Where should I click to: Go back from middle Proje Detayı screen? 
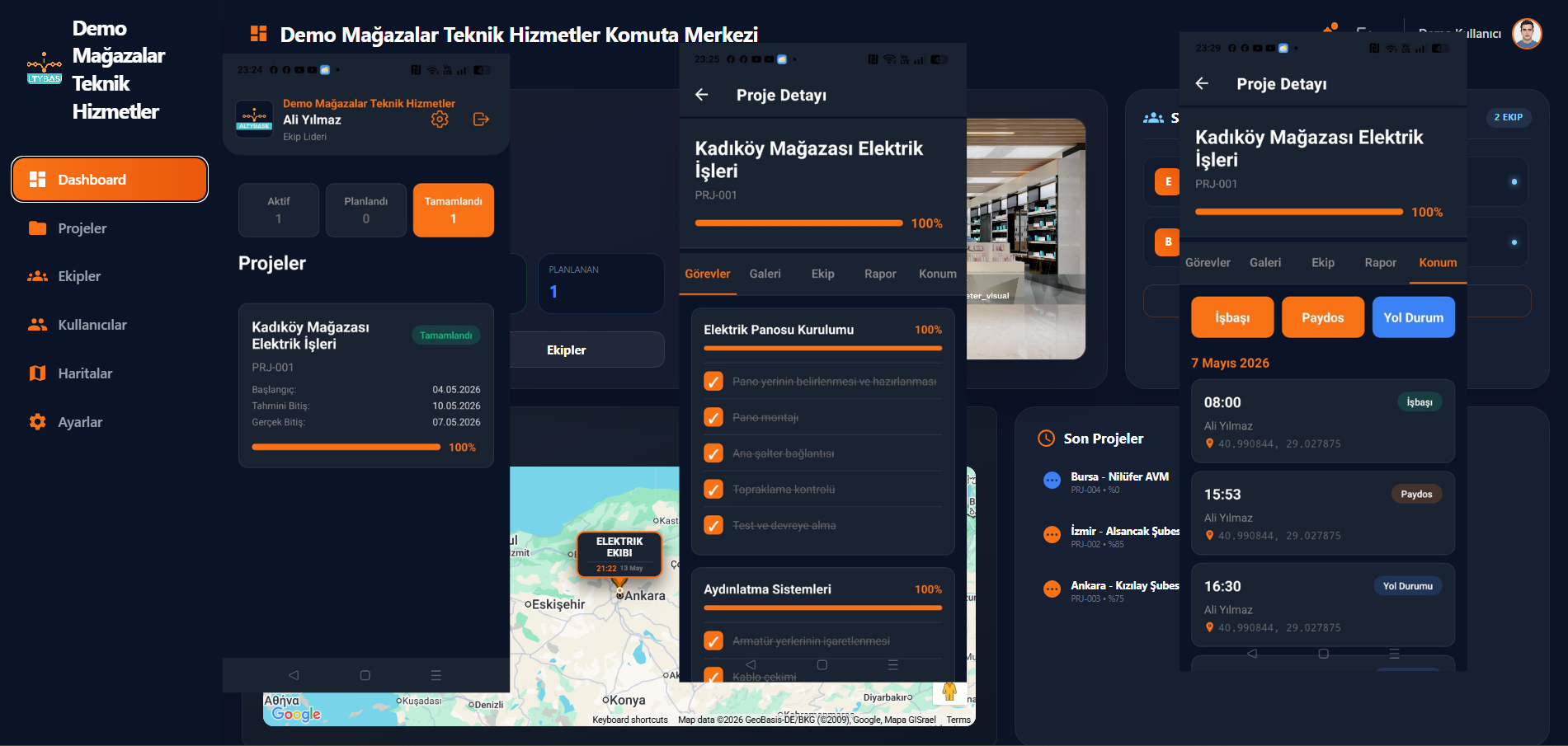click(702, 95)
